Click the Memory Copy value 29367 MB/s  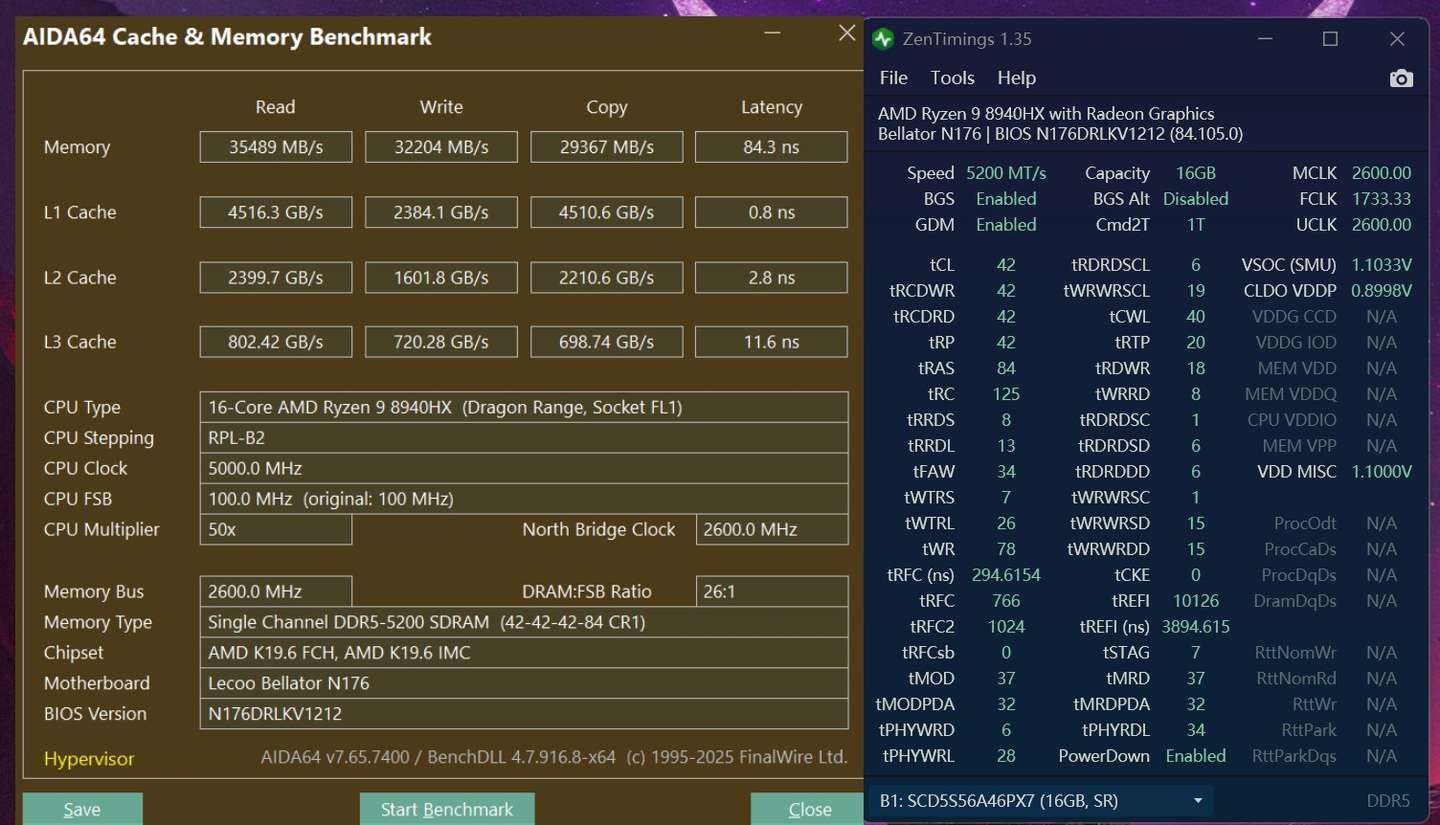[606, 147]
